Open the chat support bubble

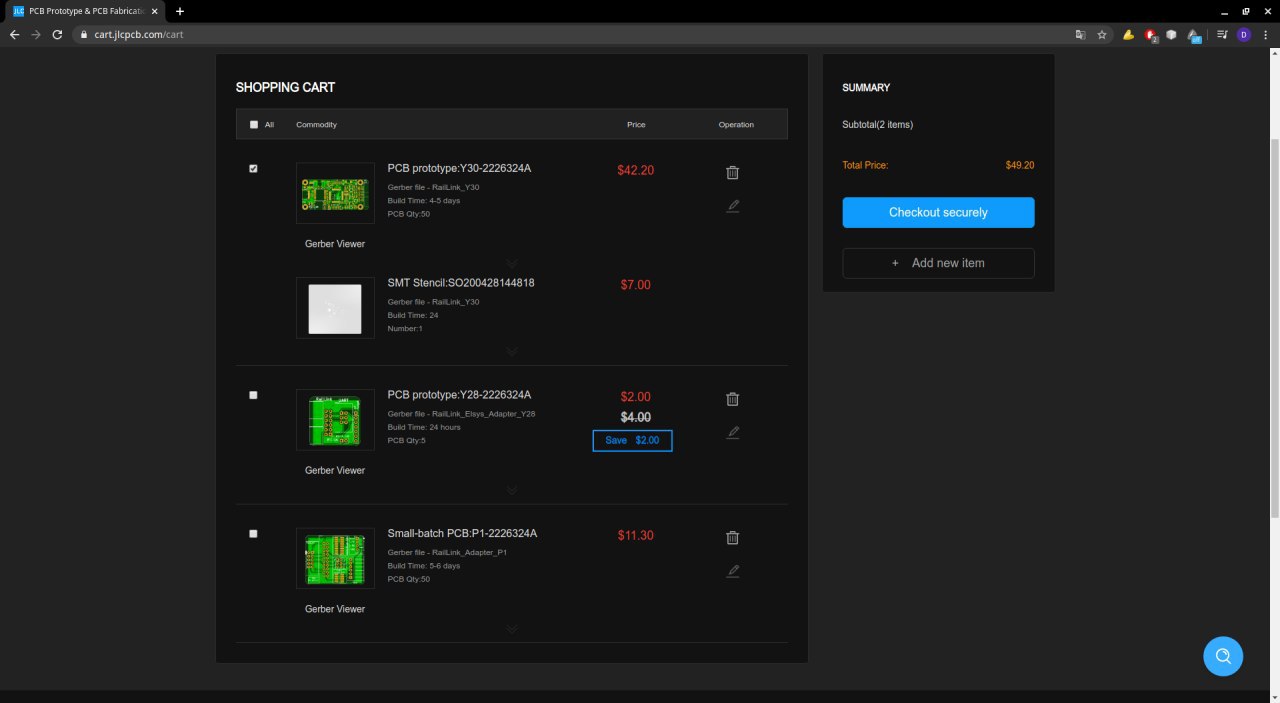pyautogui.click(x=1223, y=656)
